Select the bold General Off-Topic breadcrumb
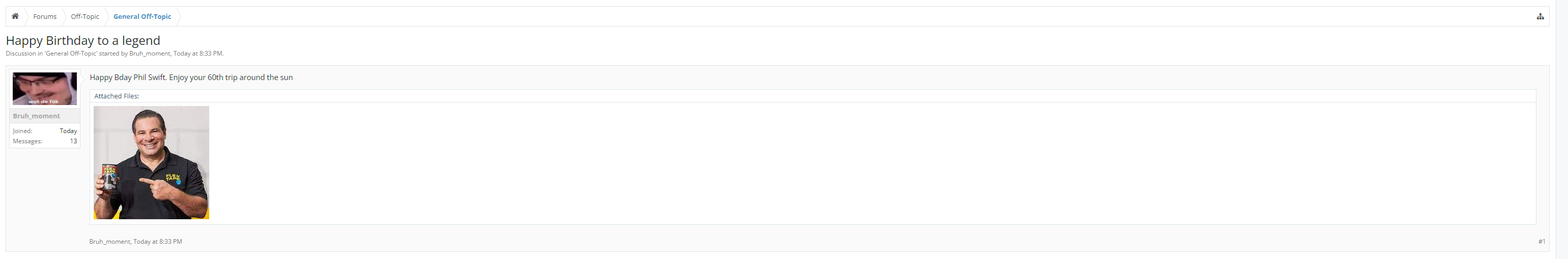The image size is (1568, 259). [142, 16]
